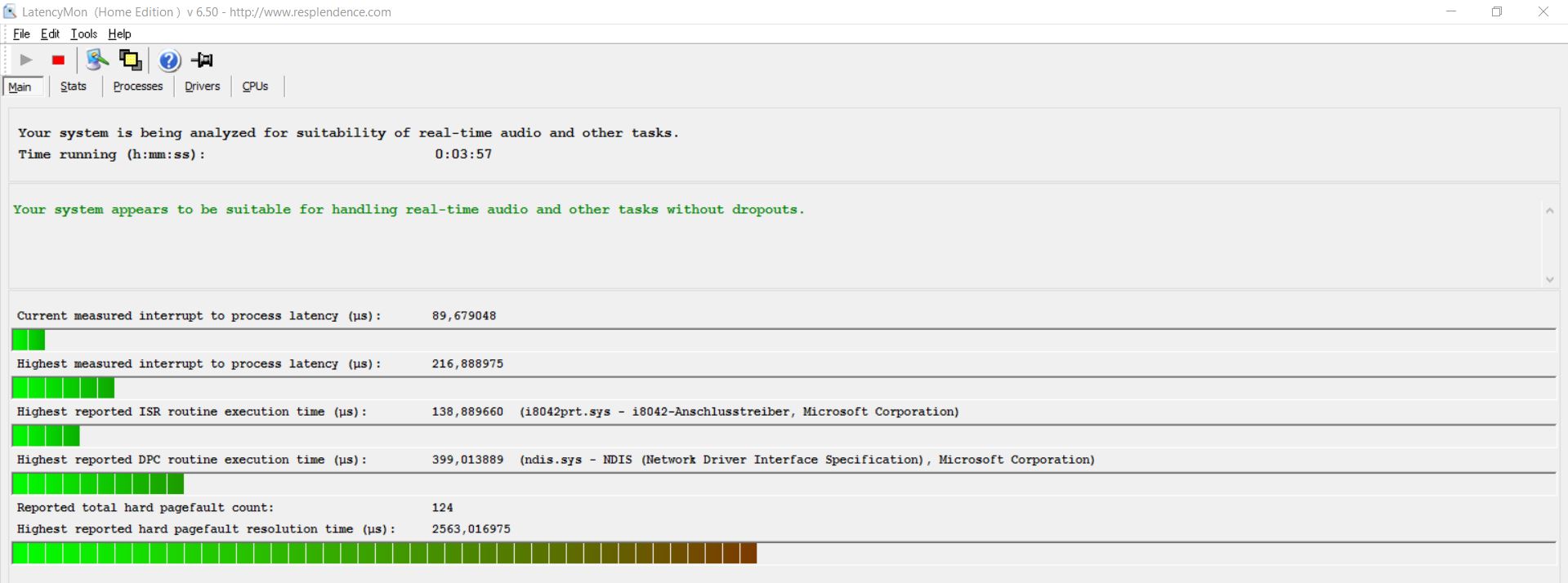Click highest interrupt latency bar
Image resolution: width=1568 pixels, height=583 pixels.
[x=784, y=388]
